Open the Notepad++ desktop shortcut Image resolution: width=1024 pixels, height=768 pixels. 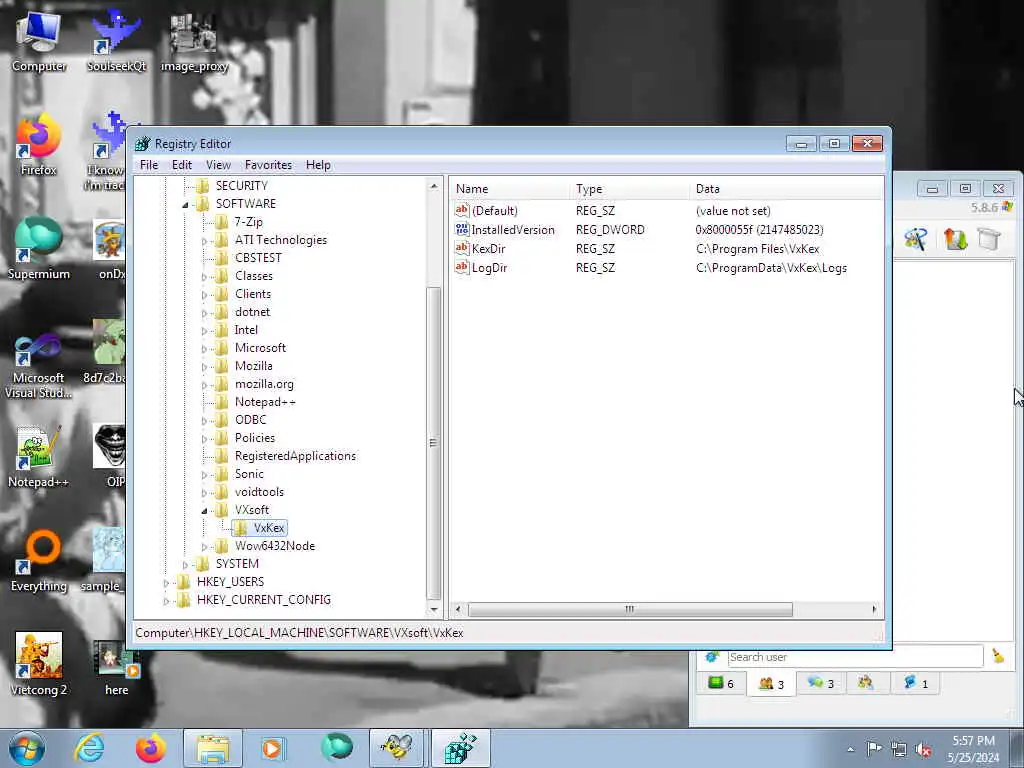(x=39, y=457)
